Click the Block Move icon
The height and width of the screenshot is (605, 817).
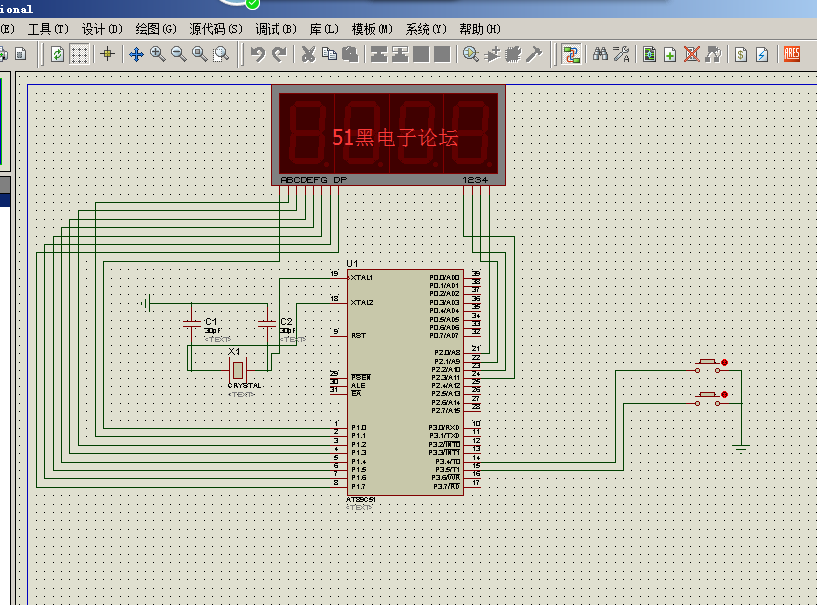[400, 54]
